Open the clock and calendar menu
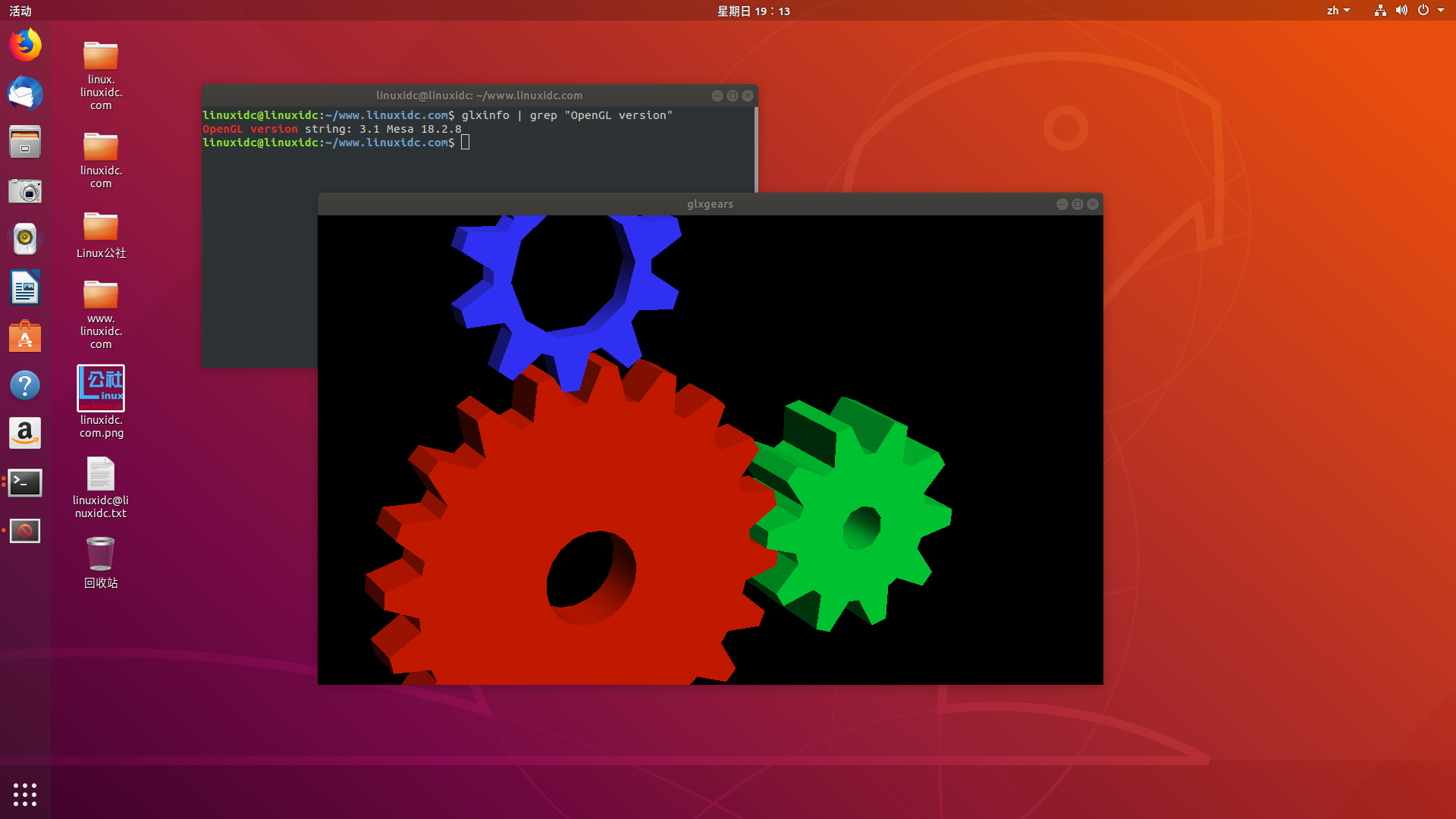The image size is (1456, 819). click(x=753, y=11)
